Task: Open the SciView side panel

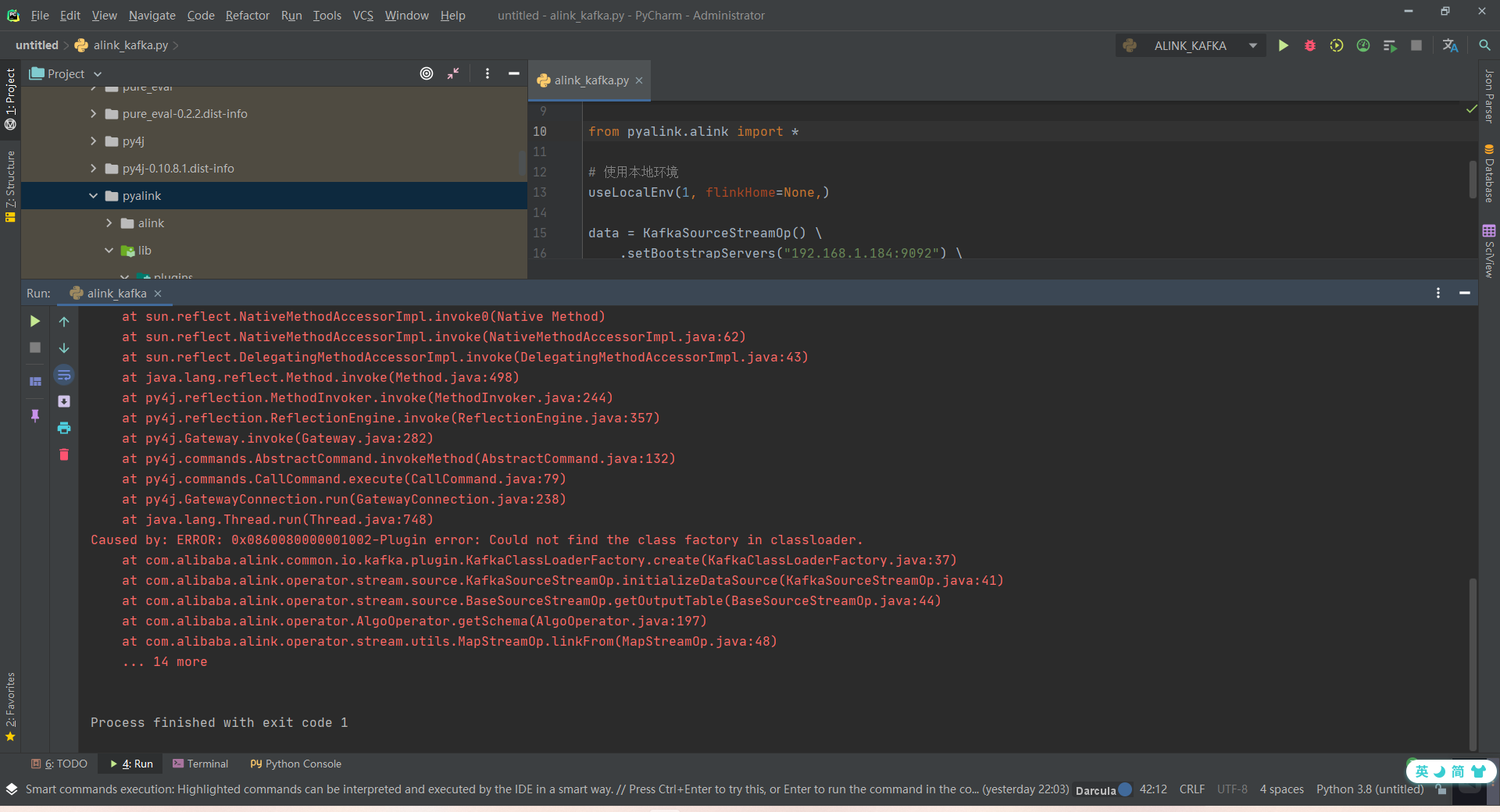Action: tap(1489, 251)
